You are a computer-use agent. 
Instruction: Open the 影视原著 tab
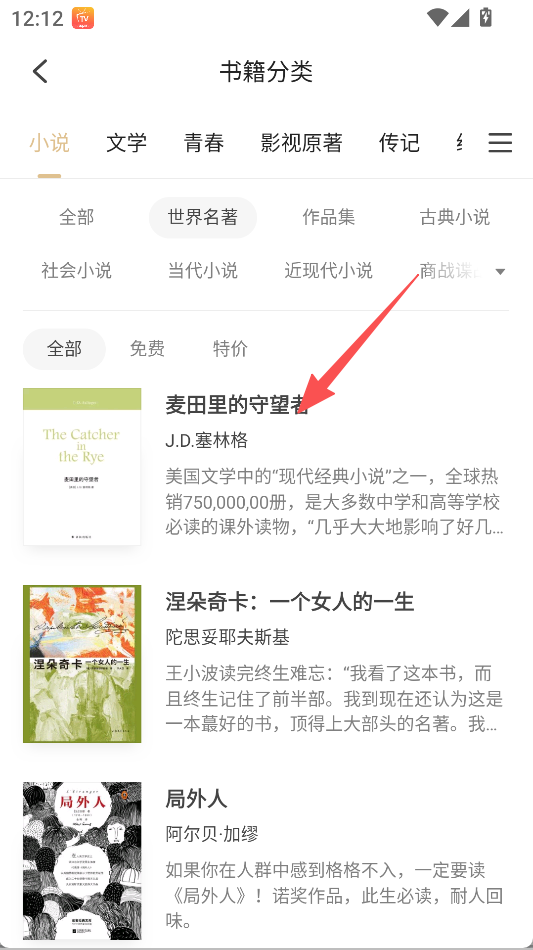click(302, 143)
